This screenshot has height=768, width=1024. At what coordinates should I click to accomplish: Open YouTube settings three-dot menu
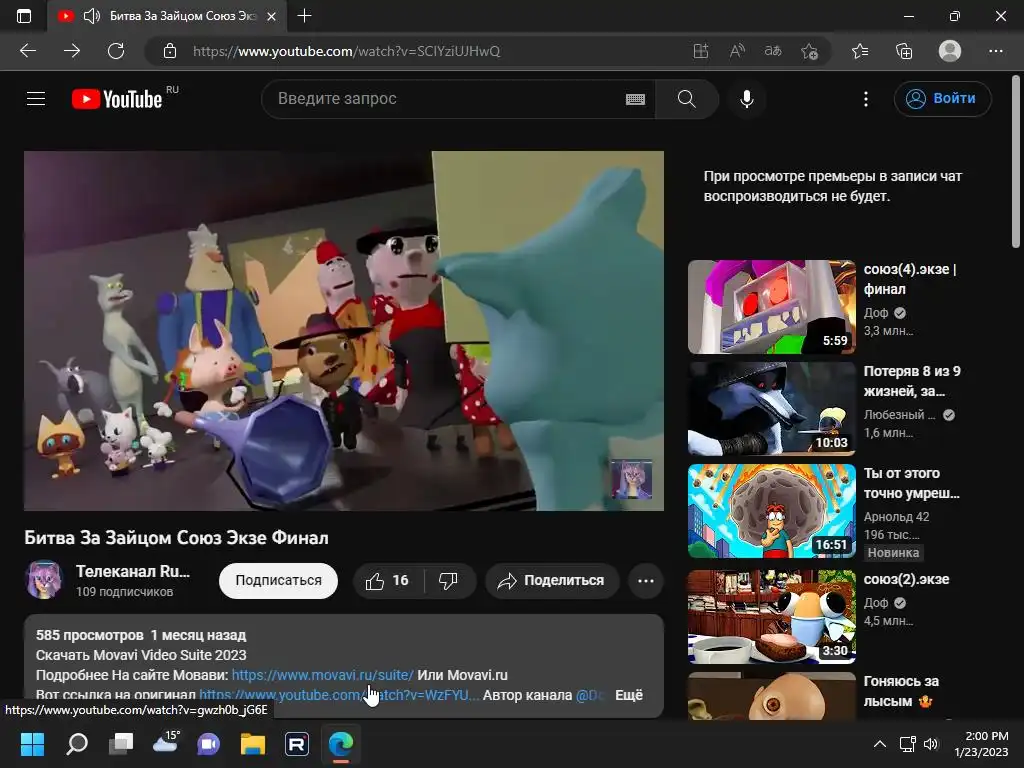tap(866, 99)
